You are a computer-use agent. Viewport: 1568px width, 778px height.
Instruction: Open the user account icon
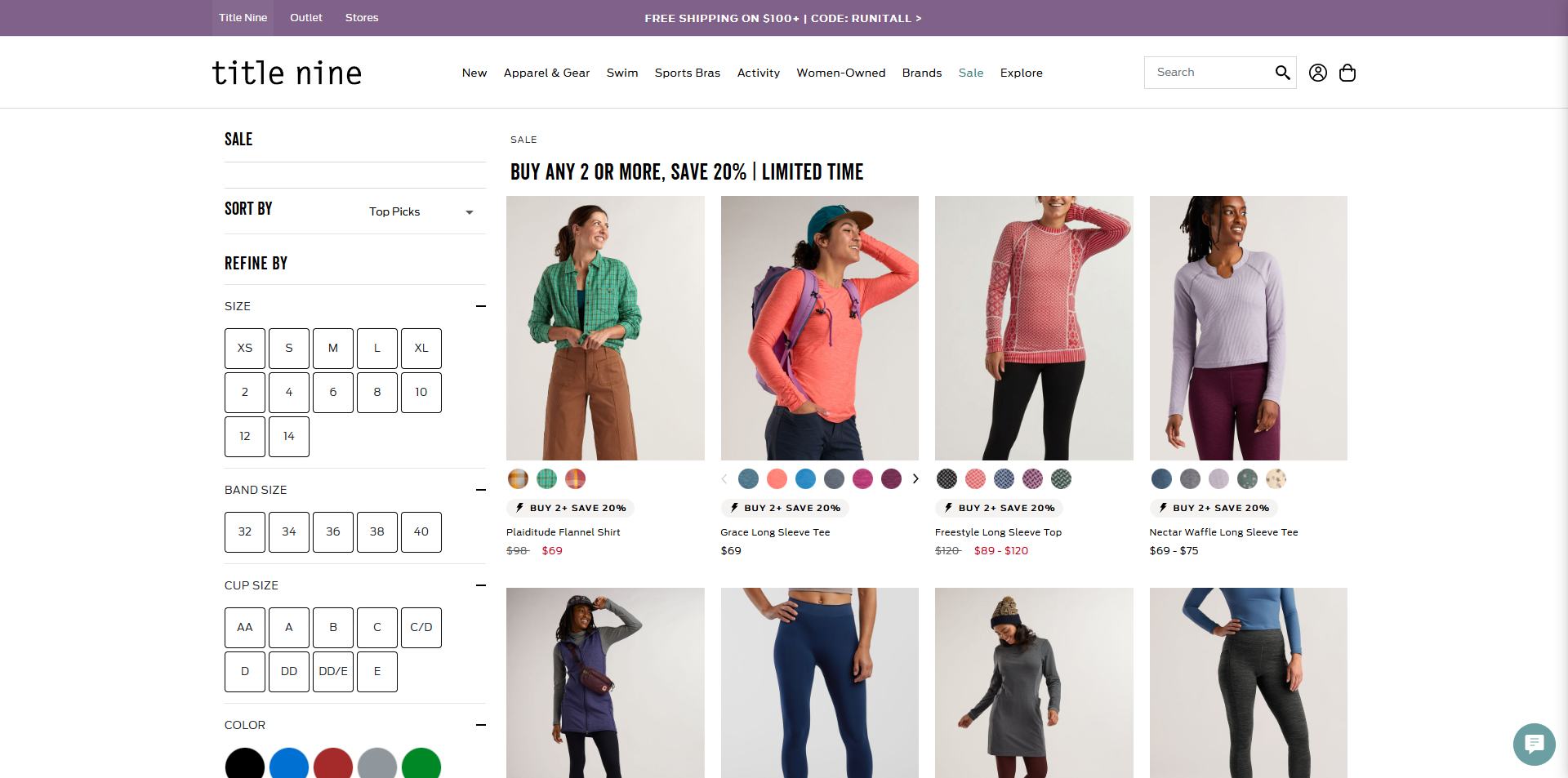(x=1317, y=73)
